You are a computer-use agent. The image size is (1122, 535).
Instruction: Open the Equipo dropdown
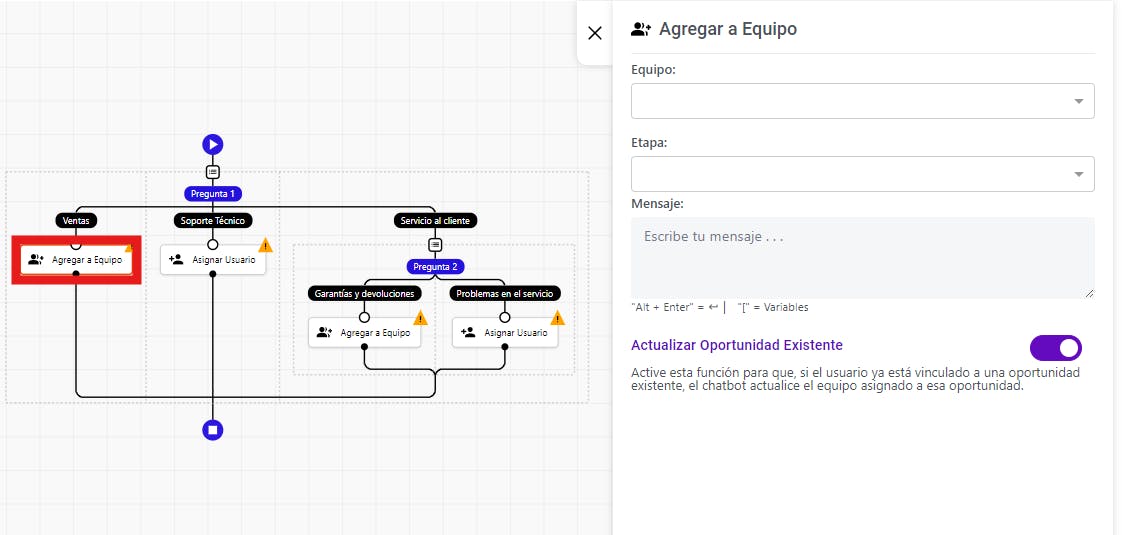[x=862, y=101]
